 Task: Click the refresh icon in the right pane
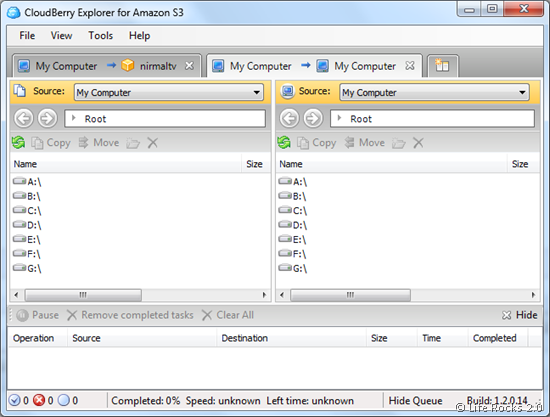pyautogui.click(x=284, y=143)
